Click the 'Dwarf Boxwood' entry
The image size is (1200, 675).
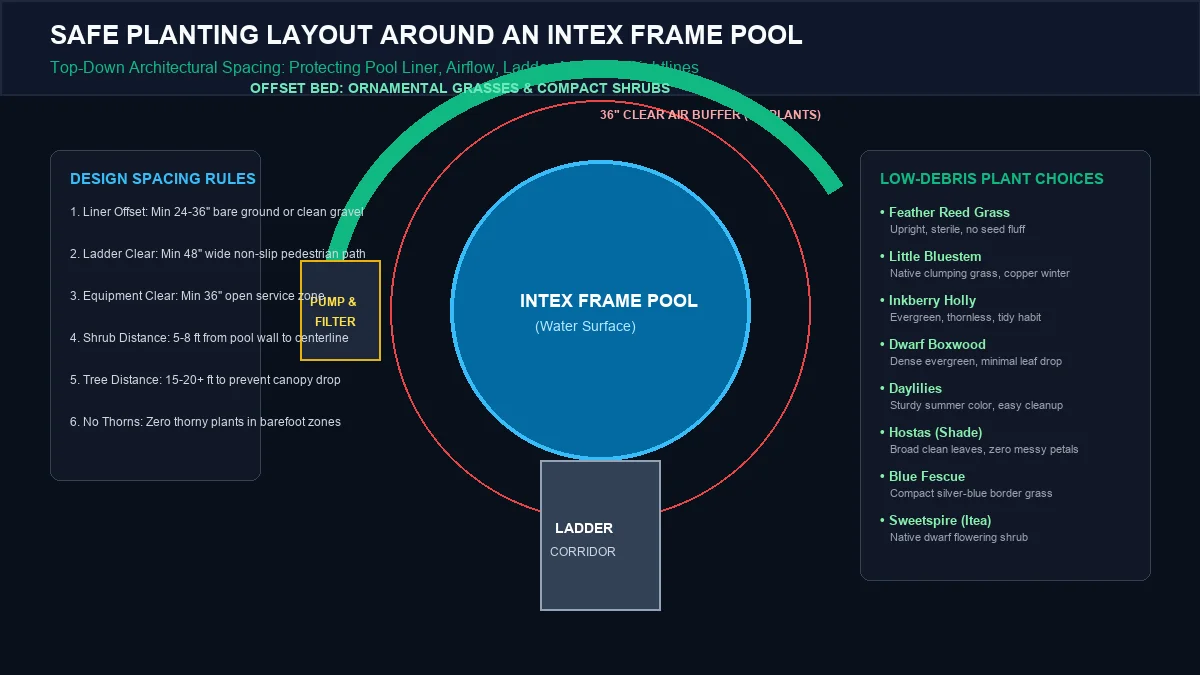(x=933, y=344)
